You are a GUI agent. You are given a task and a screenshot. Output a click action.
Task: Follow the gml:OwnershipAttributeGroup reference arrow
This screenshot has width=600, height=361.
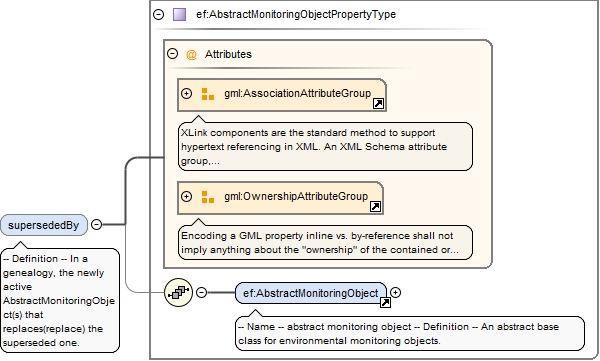(375, 206)
